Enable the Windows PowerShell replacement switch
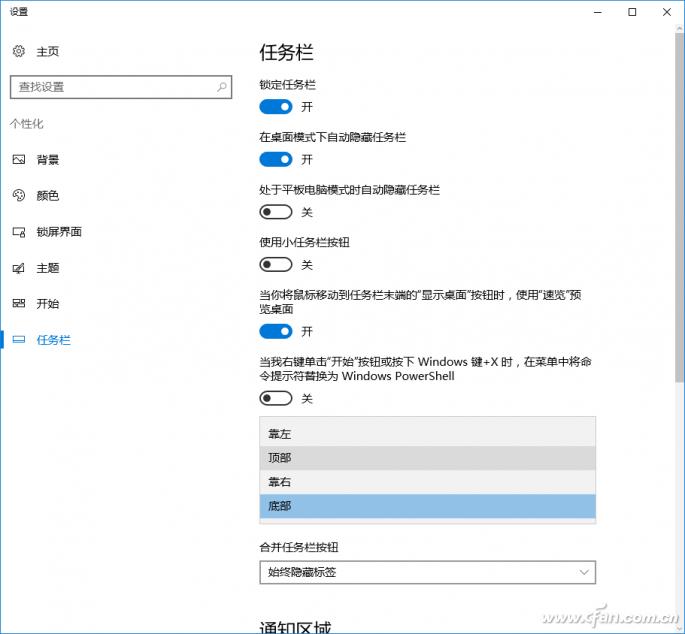The image size is (685, 634). 276,398
